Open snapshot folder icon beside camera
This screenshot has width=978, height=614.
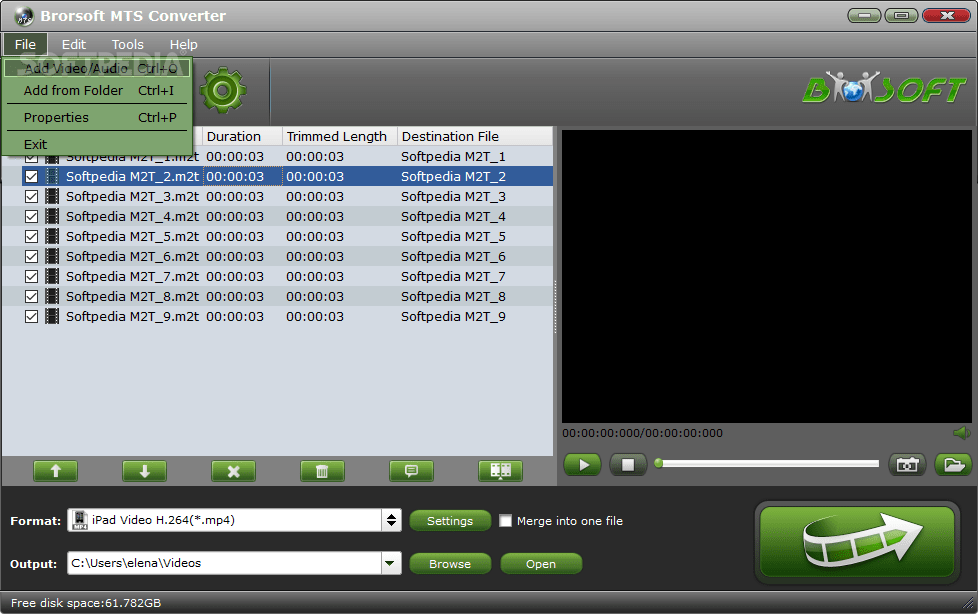coord(954,465)
